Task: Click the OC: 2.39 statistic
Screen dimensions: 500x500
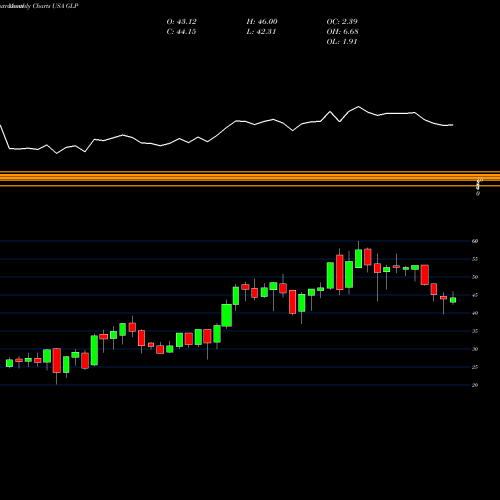Action: tap(342, 22)
